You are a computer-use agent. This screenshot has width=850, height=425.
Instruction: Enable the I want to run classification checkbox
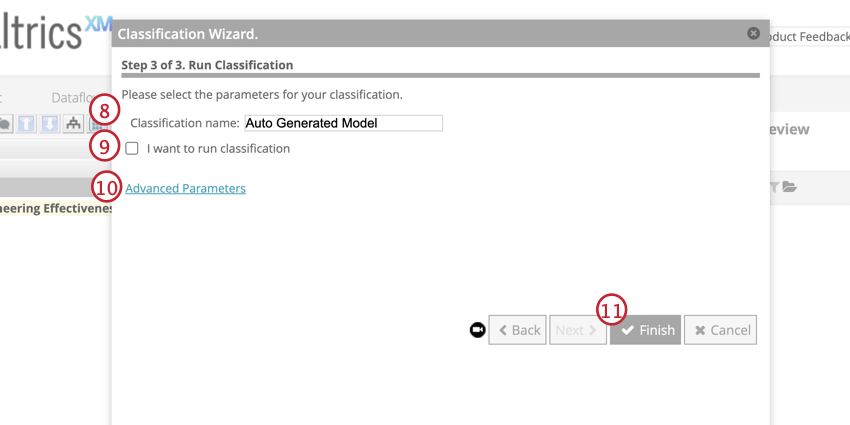(x=132, y=149)
